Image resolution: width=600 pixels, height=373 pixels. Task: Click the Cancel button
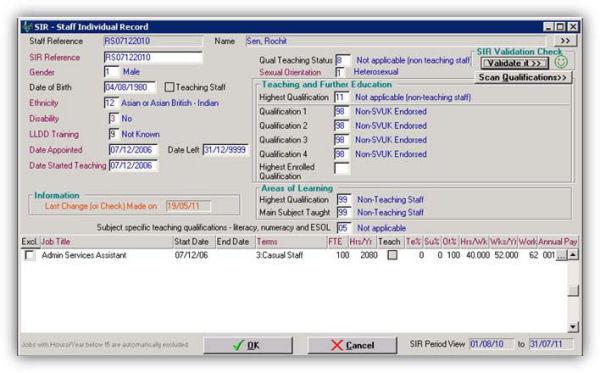[x=352, y=345]
